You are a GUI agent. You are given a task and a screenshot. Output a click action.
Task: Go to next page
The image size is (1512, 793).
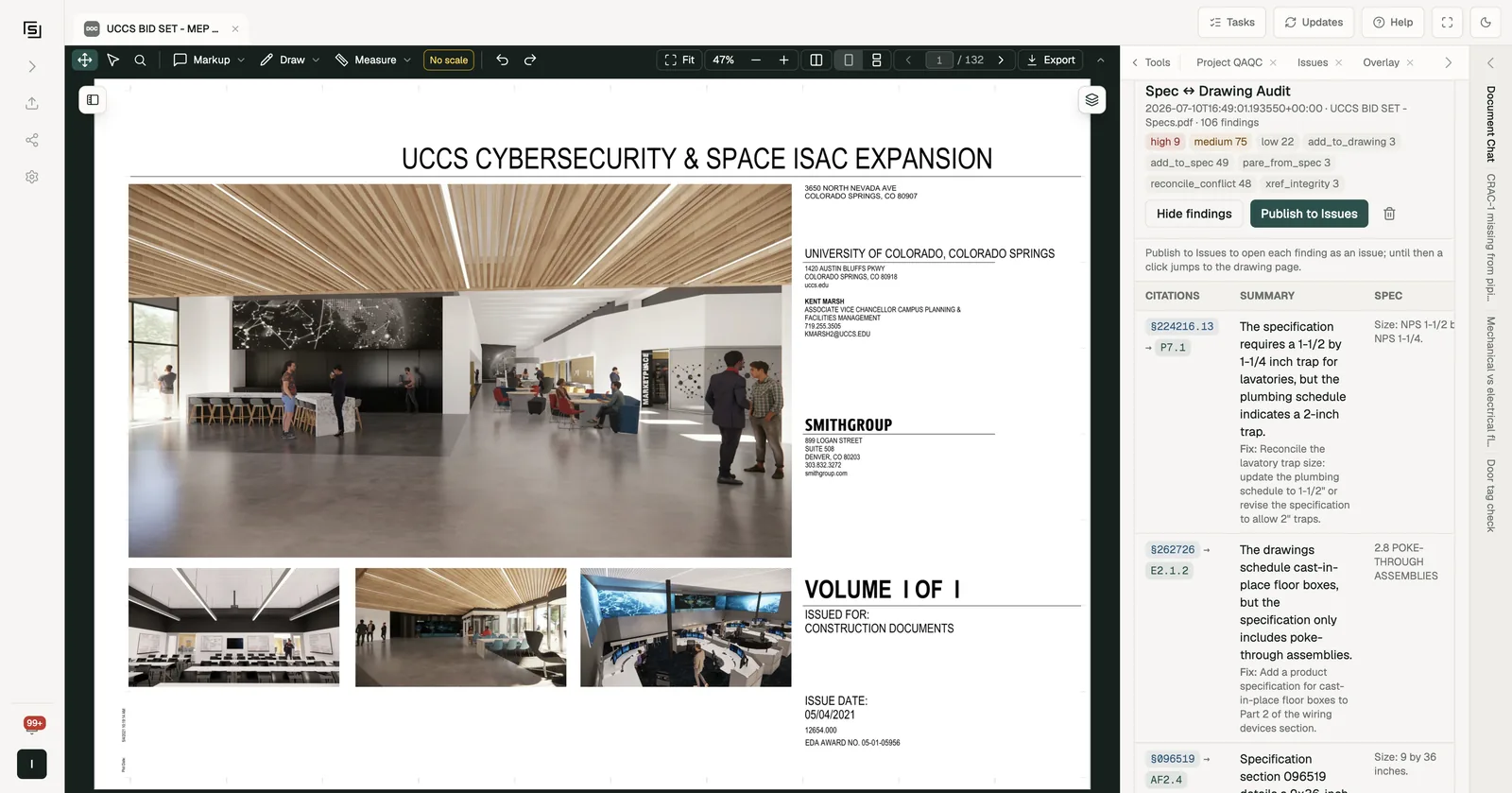[x=1001, y=60]
